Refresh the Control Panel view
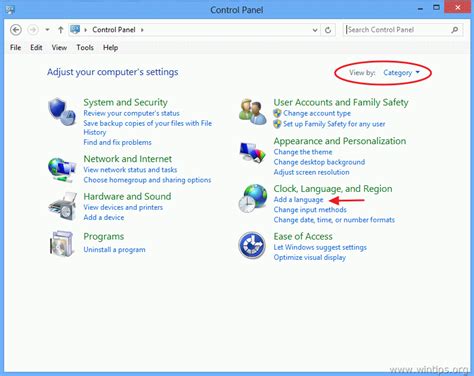Image resolution: width=474 pixels, height=376 pixels. click(328, 30)
